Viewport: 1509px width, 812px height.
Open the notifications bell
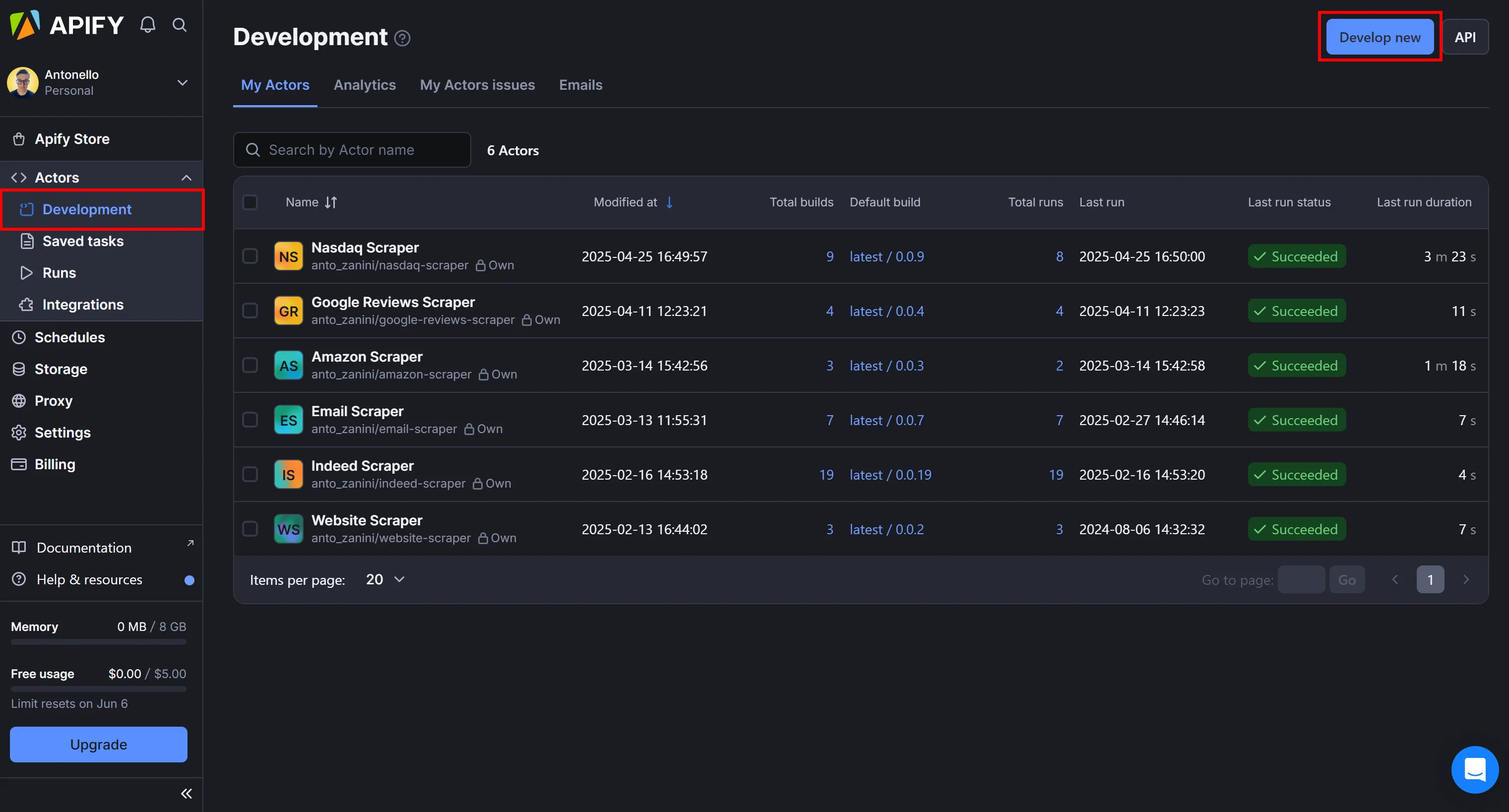click(x=148, y=25)
